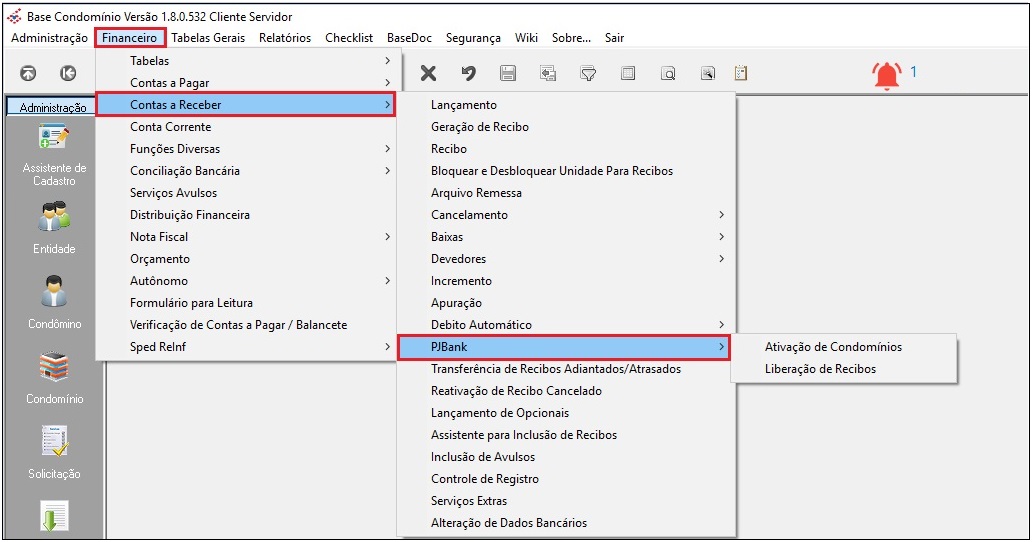Click the circled up-arrow toolbar icon

click(28, 73)
